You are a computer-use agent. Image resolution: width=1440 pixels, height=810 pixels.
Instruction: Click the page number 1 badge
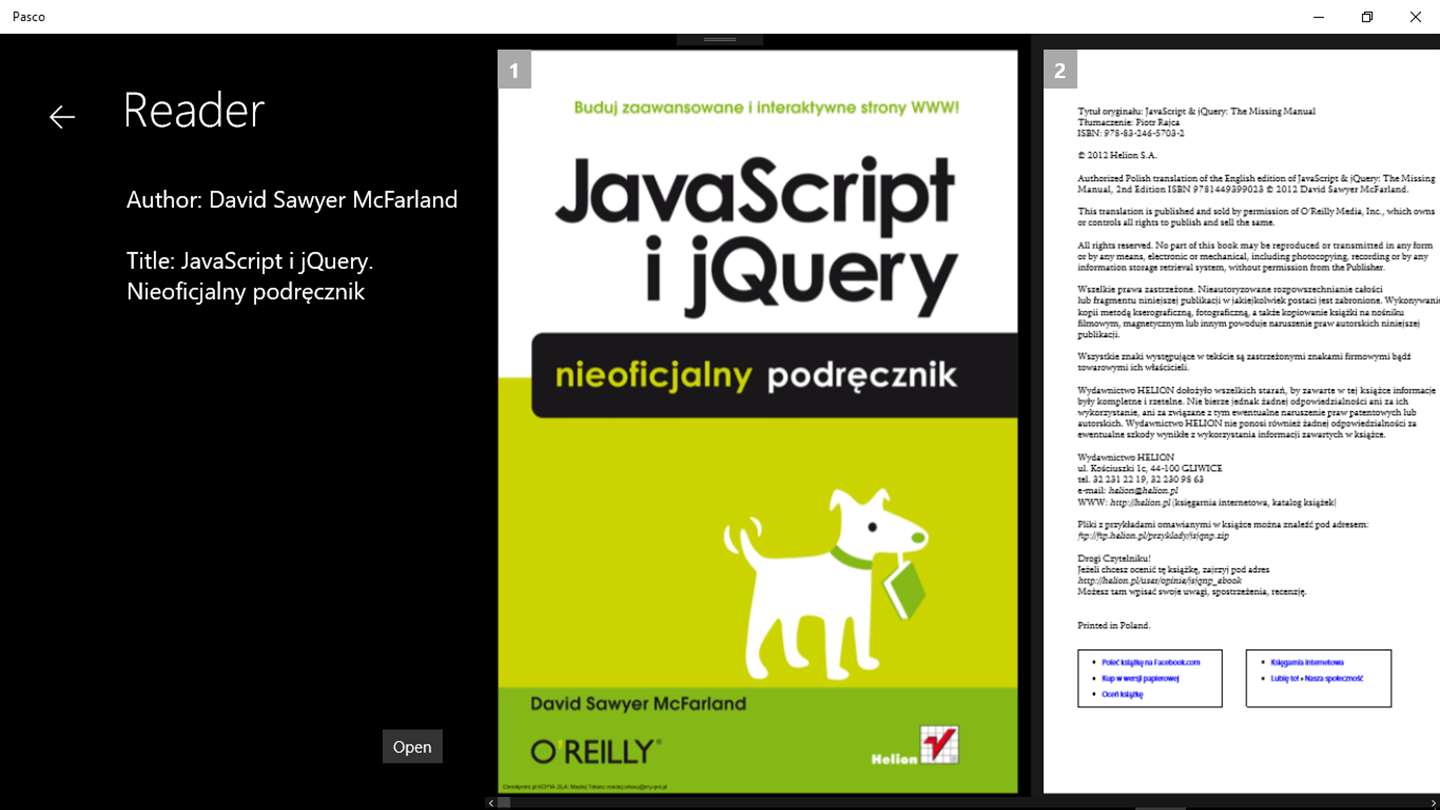coord(514,70)
